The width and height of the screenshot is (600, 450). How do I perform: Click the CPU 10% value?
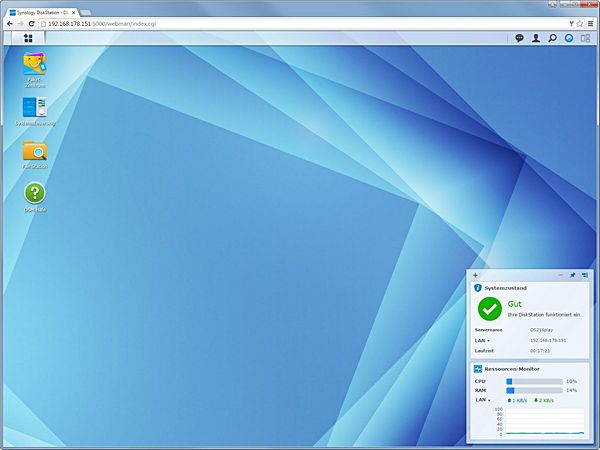572,382
